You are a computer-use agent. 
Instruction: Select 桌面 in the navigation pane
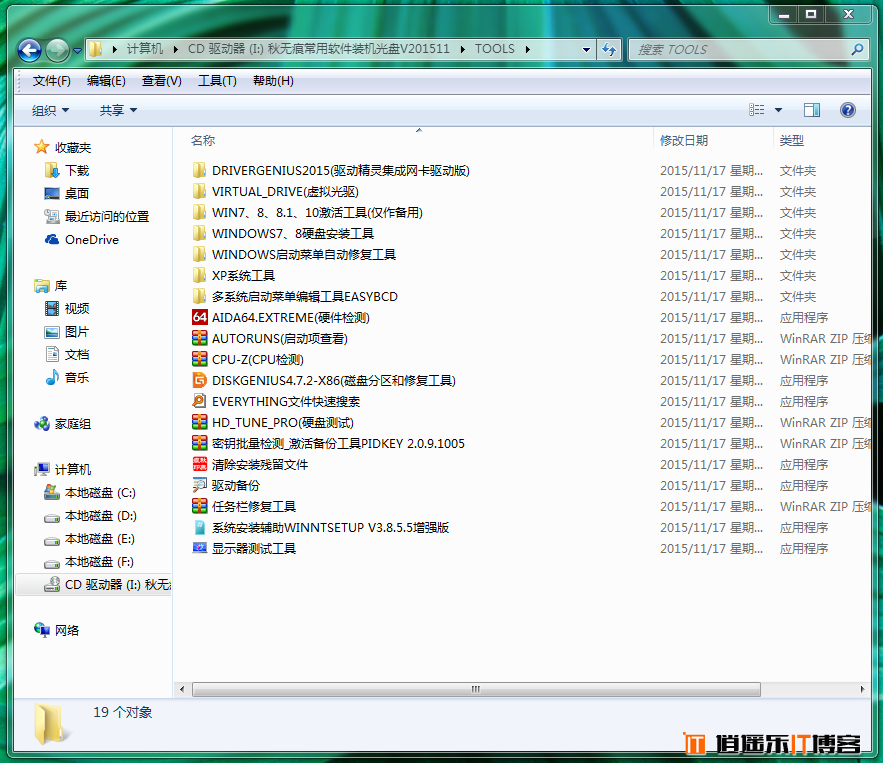coord(77,194)
